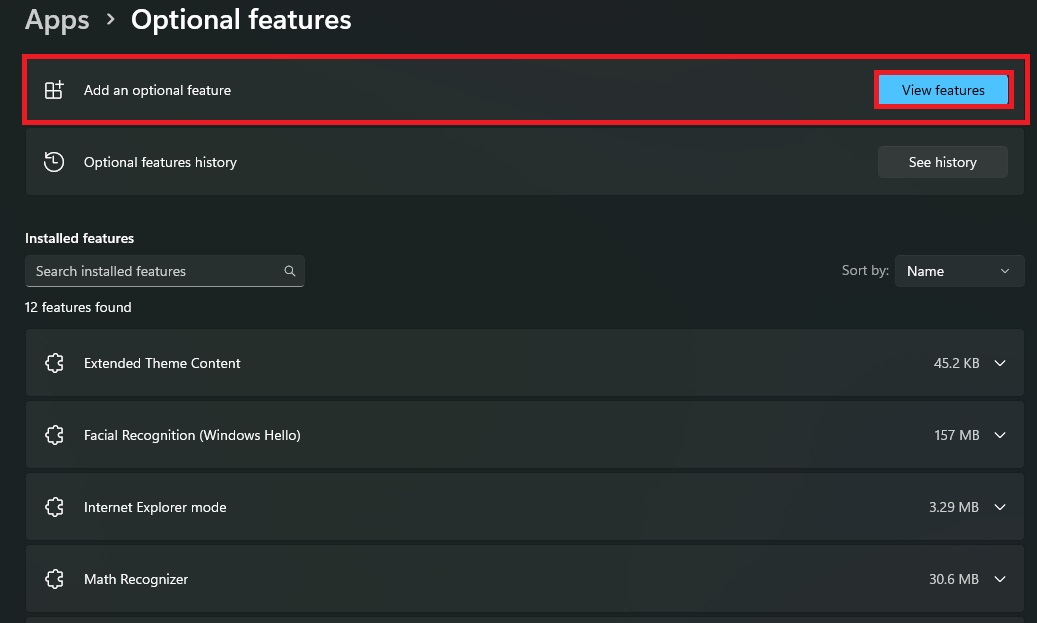Open the Sort by Name dropdown
The image size is (1037, 623).
coord(959,271)
